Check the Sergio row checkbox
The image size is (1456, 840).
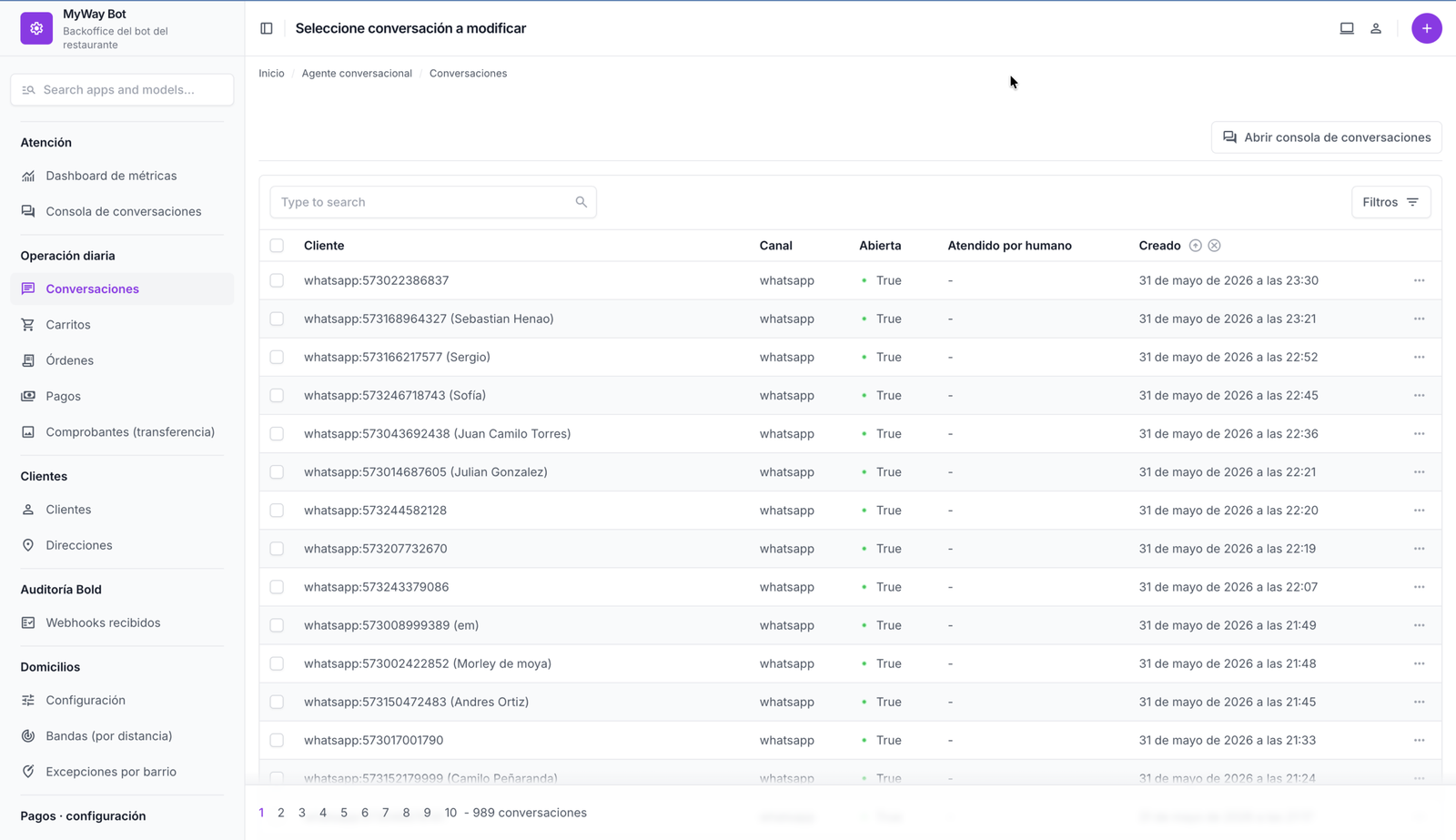click(277, 357)
